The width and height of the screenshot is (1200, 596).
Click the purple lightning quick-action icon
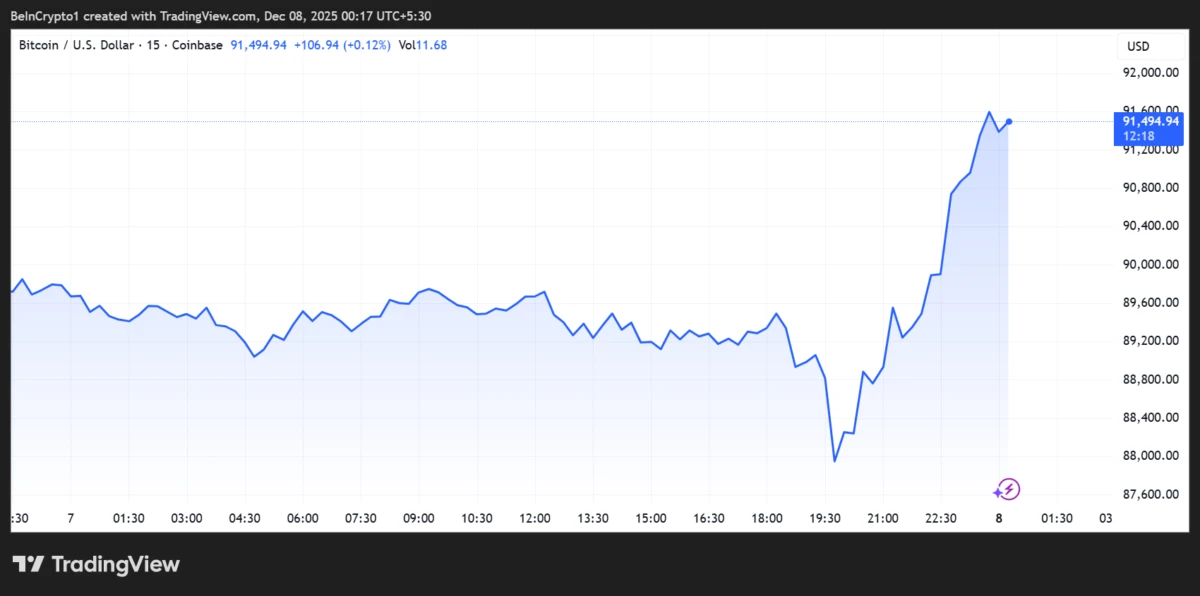(x=1008, y=489)
